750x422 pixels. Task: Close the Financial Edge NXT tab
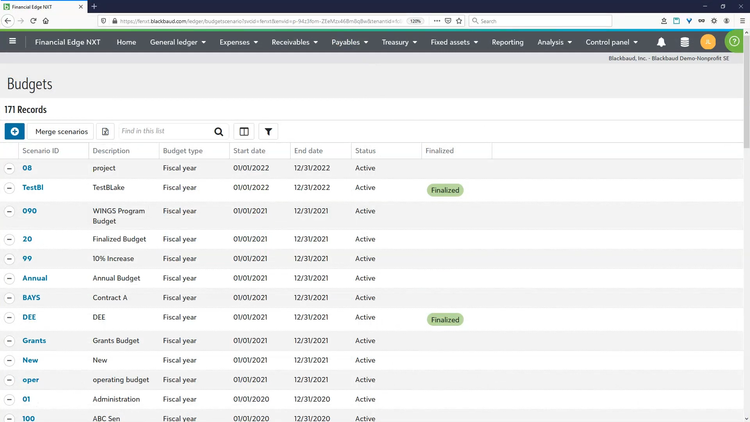[x=80, y=7]
